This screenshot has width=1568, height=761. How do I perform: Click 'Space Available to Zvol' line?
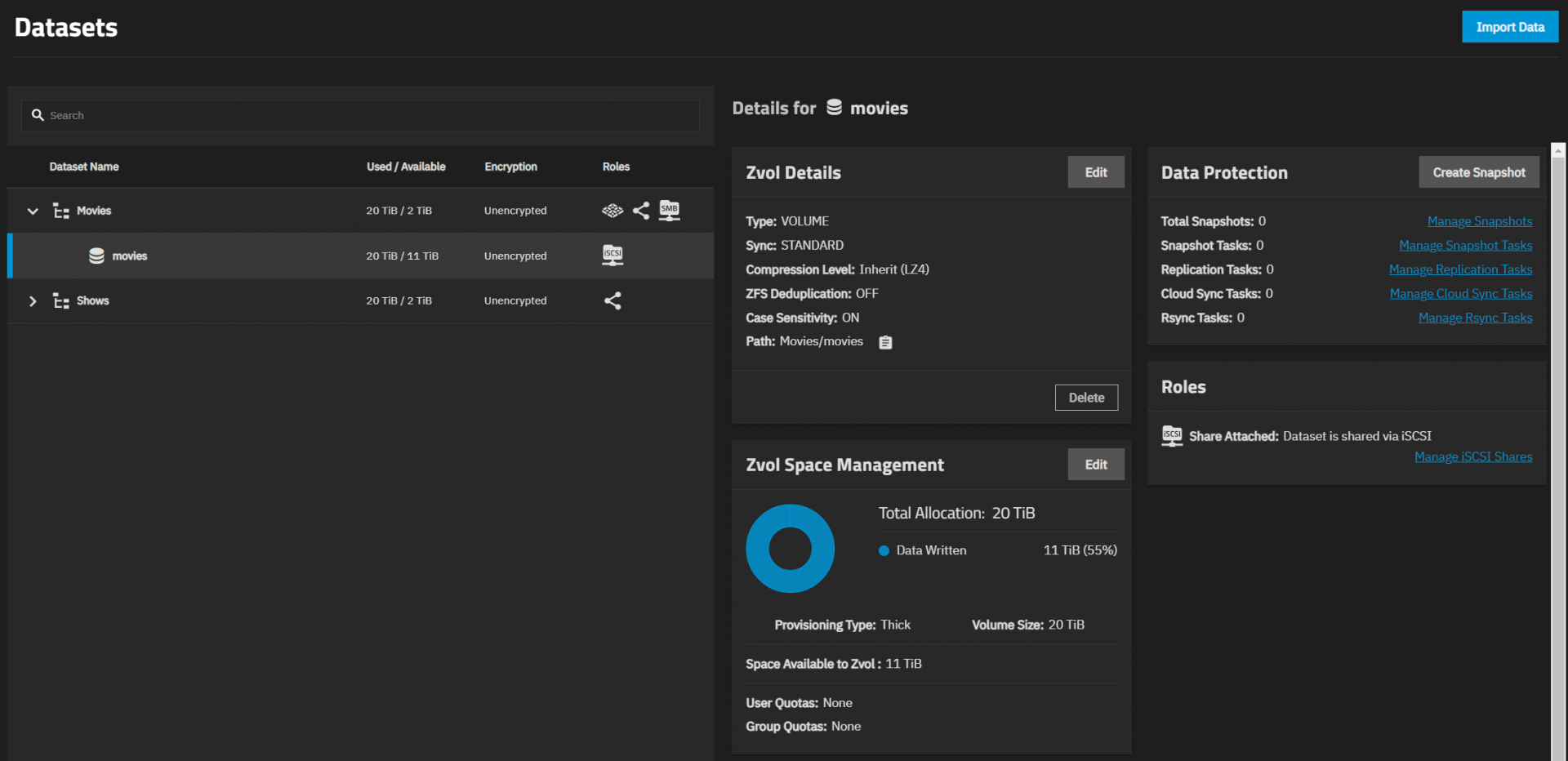coord(834,664)
